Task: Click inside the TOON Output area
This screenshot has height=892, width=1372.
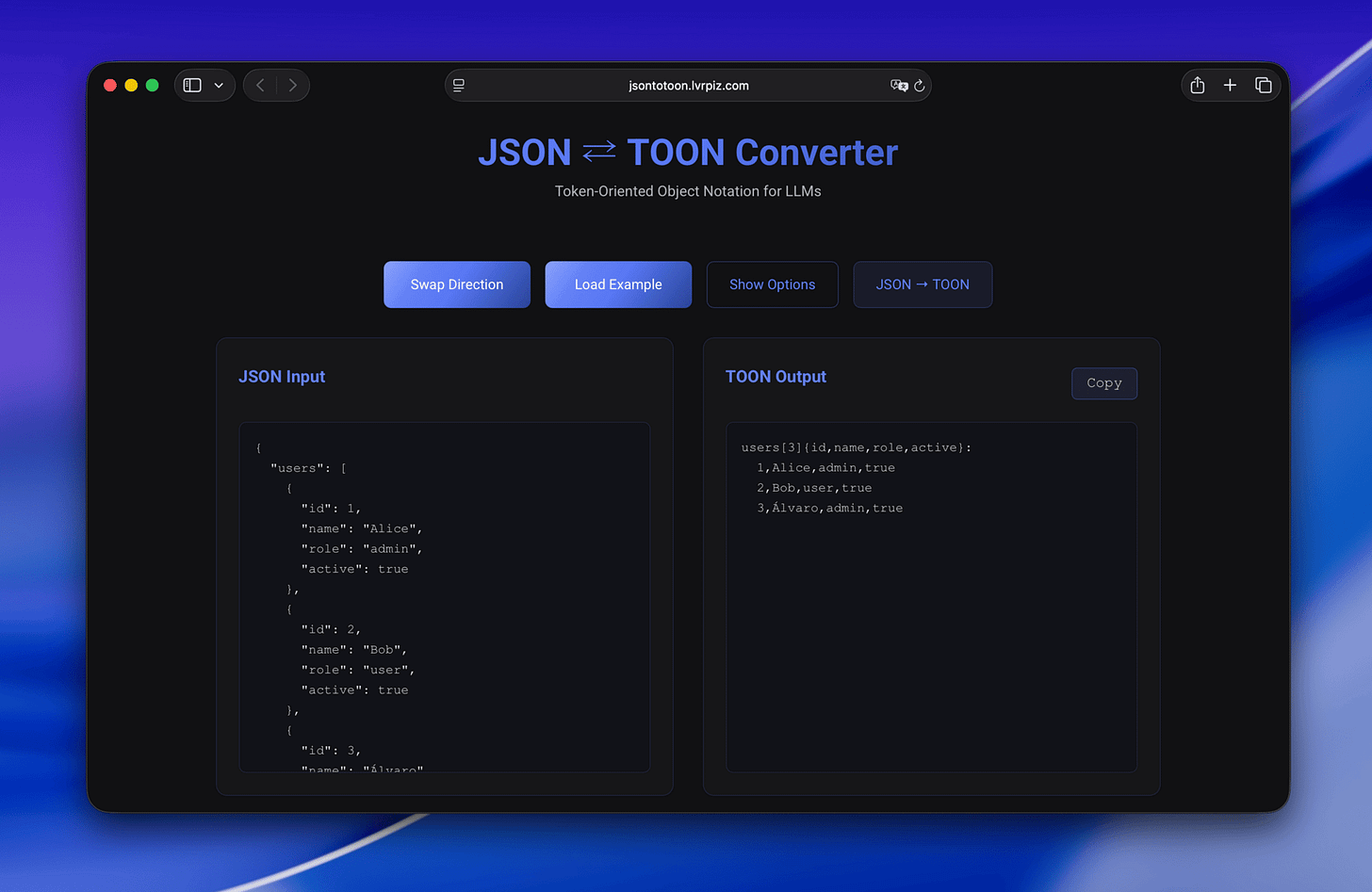Action: coord(931,597)
